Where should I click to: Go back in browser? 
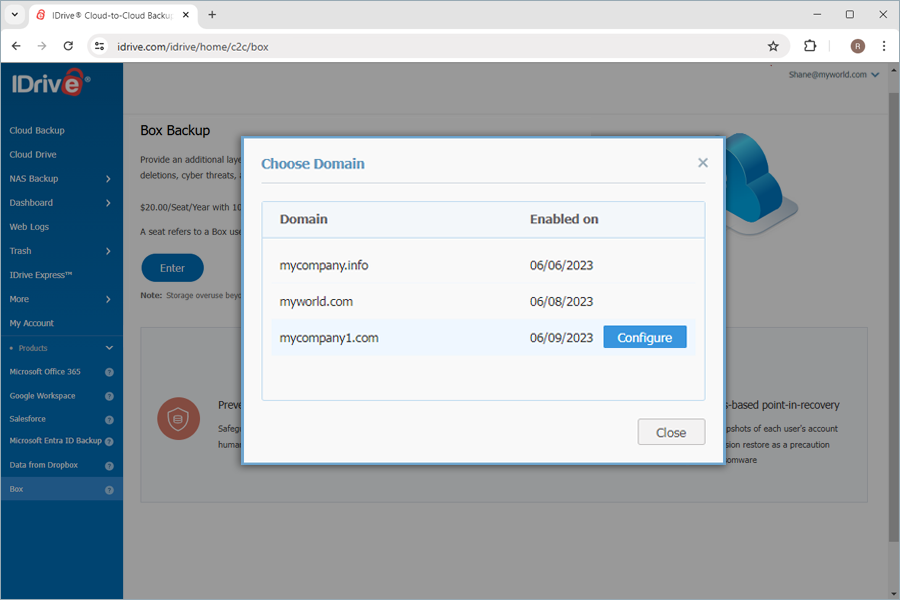[16, 46]
